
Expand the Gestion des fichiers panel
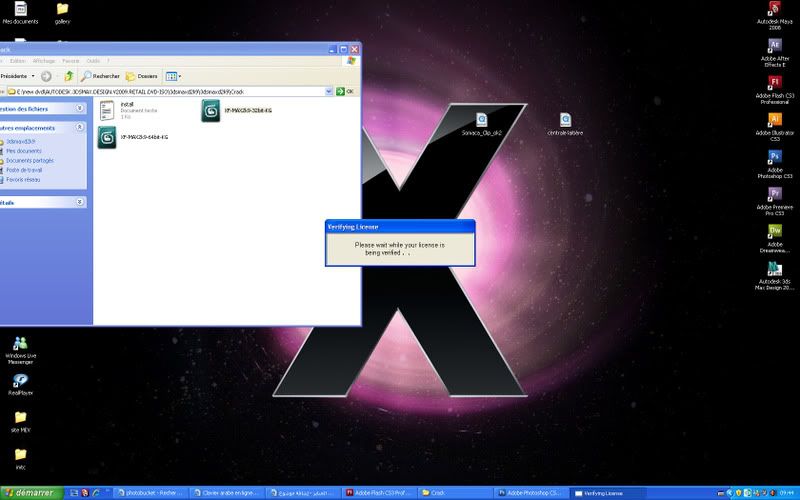(80, 108)
